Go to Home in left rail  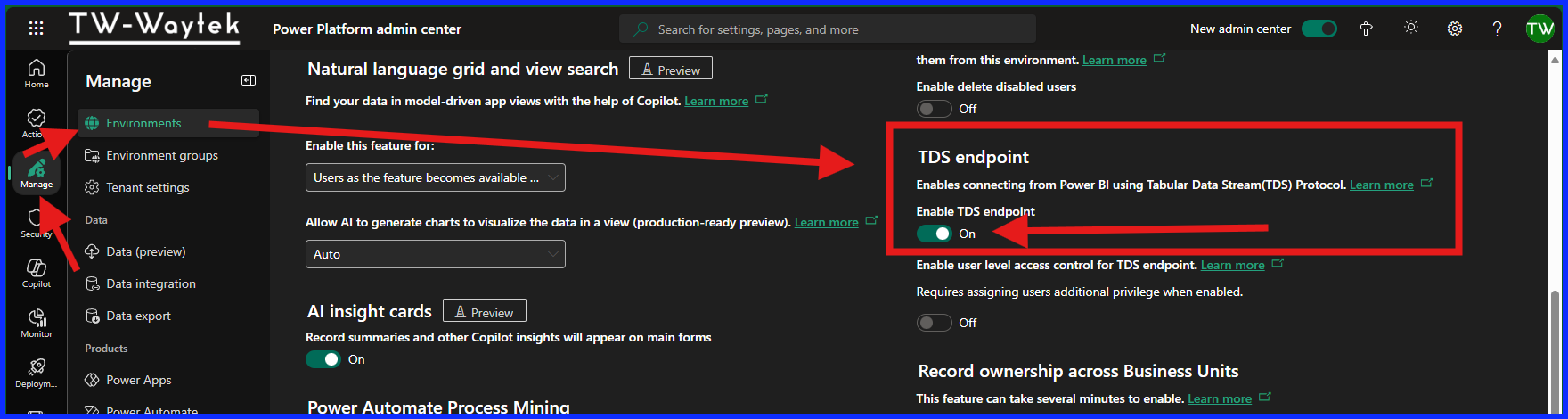click(x=37, y=73)
